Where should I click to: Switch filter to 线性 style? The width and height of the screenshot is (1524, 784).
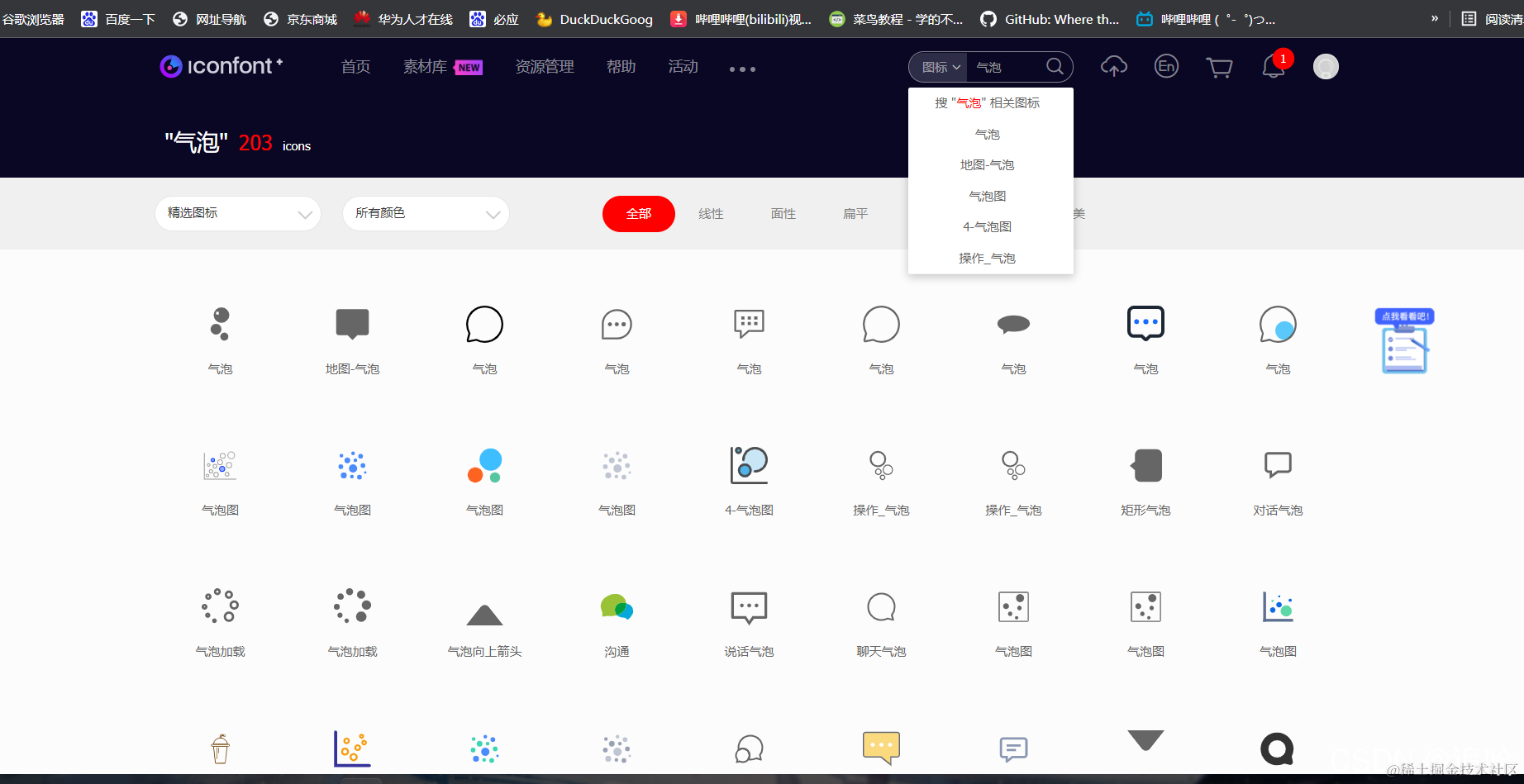click(711, 213)
